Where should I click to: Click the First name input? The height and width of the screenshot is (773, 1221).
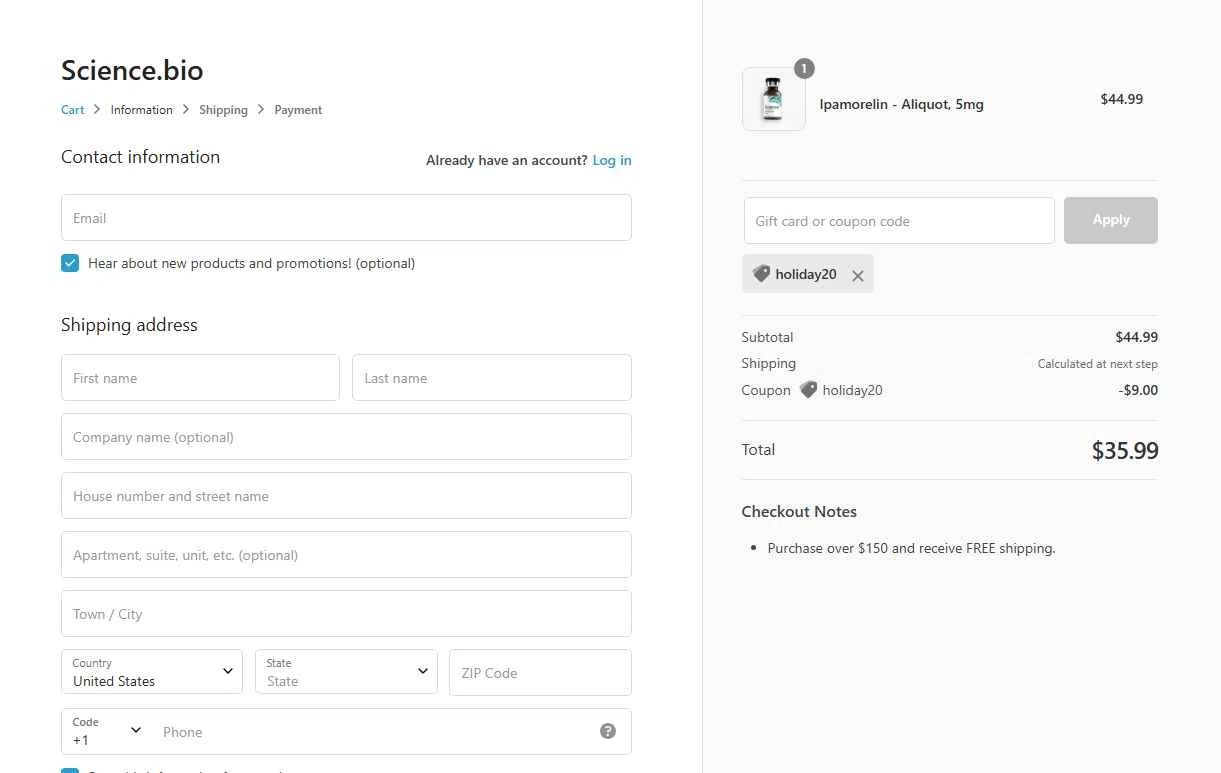(x=200, y=378)
